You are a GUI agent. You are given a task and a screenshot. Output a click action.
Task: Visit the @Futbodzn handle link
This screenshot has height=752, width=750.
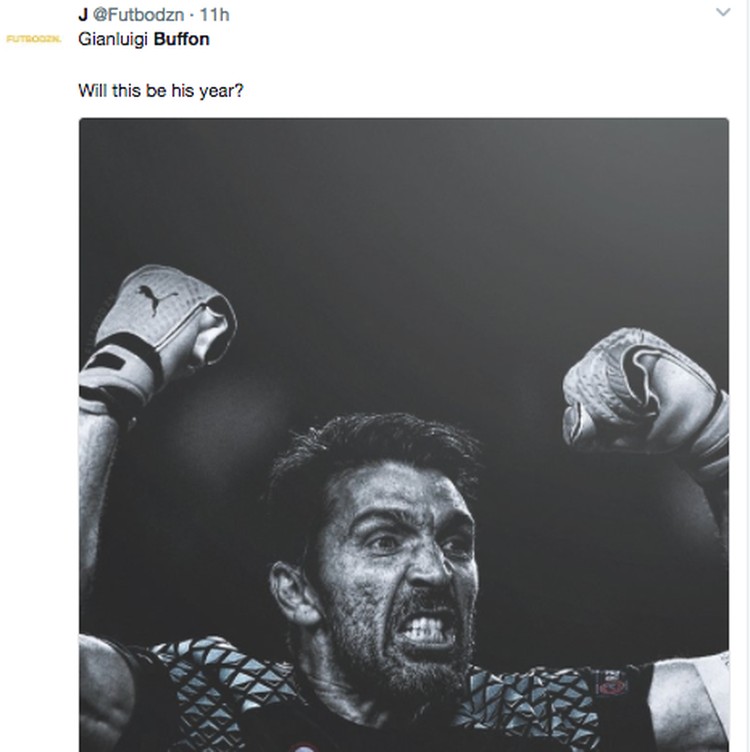pos(138,15)
